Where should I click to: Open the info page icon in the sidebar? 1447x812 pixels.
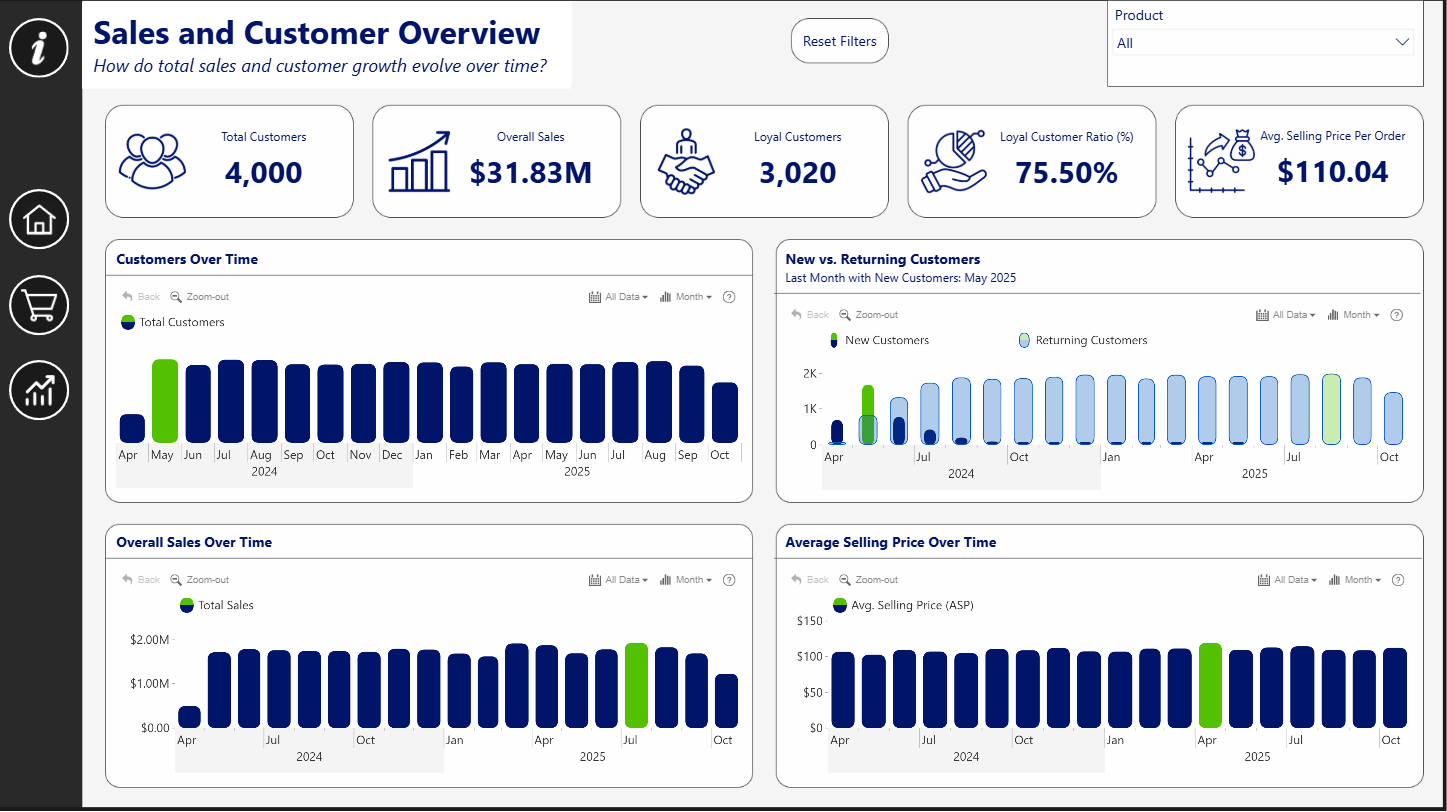(x=39, y=47)
